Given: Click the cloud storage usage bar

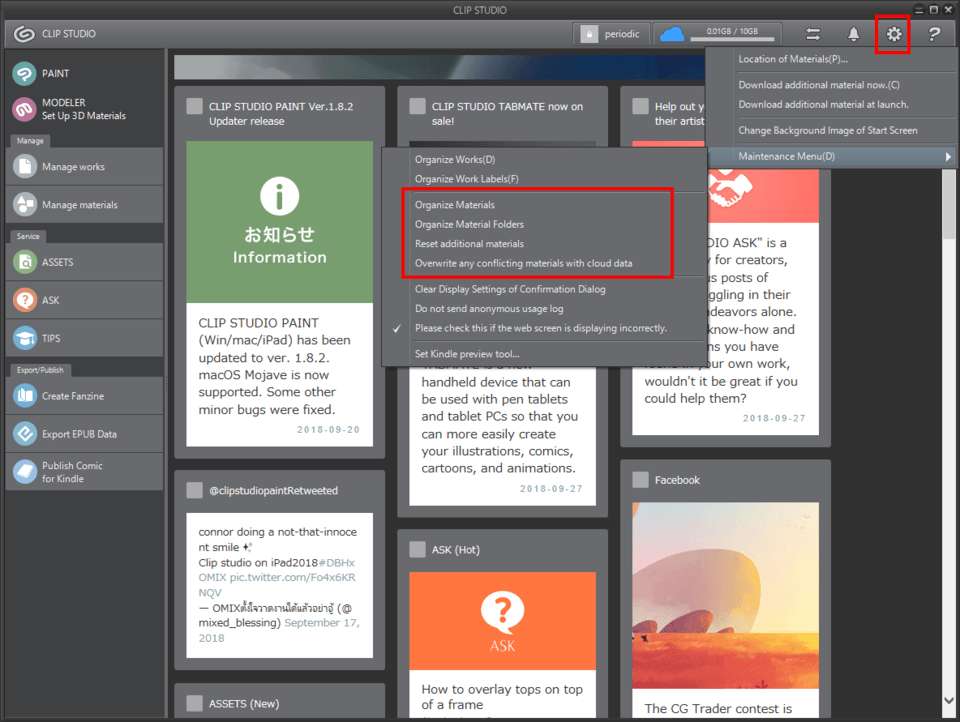Looking at the screenshot, I should click(732, 39).
